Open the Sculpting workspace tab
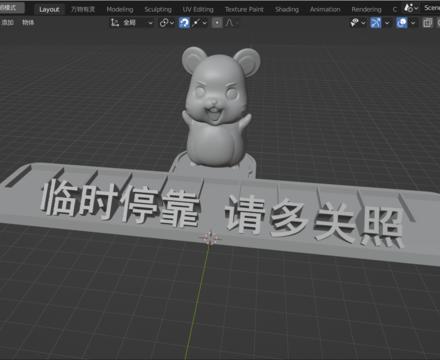This screenshot has height=360, width=440. point(158,9)
